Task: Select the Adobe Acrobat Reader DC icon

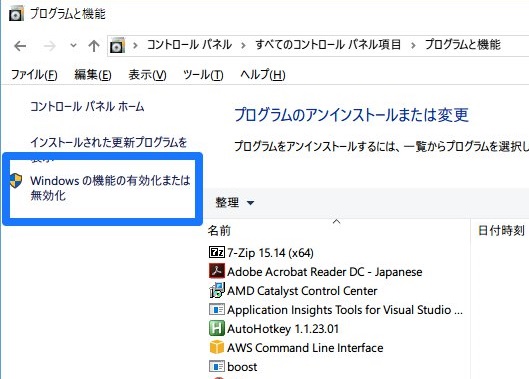Action: tap(217, 271)
